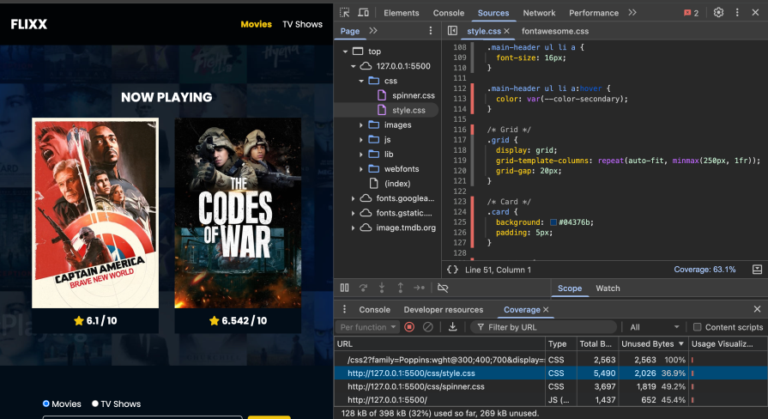768x419 pixels.
Task: Switch to the Watch debugger tab
Action: (x=607, y=288)
